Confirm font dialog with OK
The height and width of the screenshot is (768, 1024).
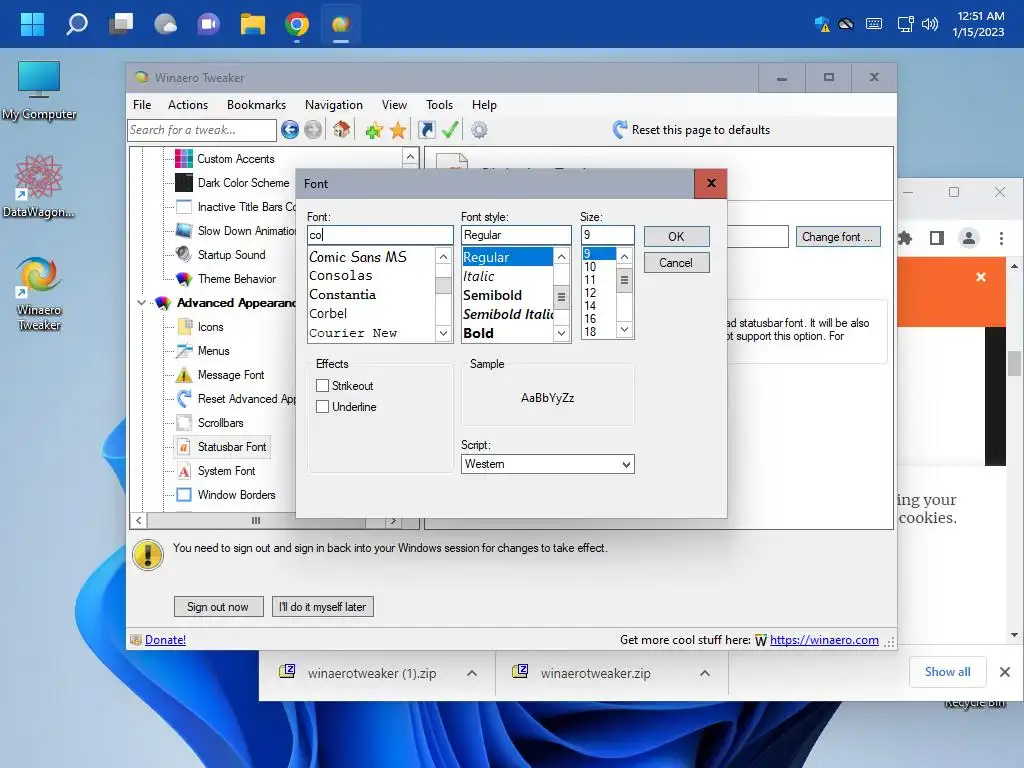pos(677,236)
